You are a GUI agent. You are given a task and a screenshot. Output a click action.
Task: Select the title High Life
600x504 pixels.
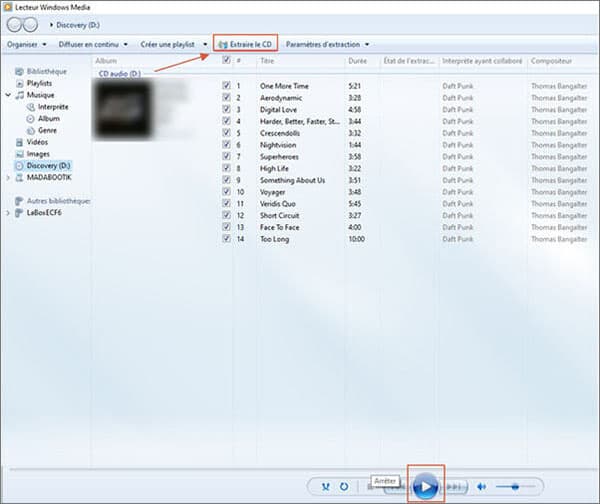(274, 168)
